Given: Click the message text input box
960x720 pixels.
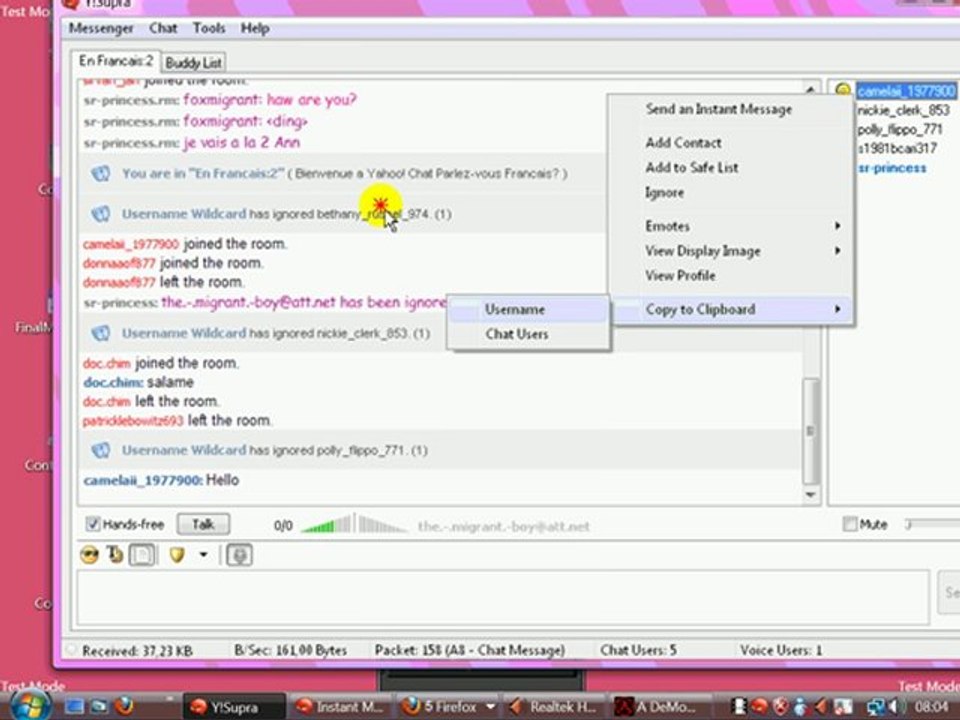Looking at the screenshot, I should [x=502, y=597].
